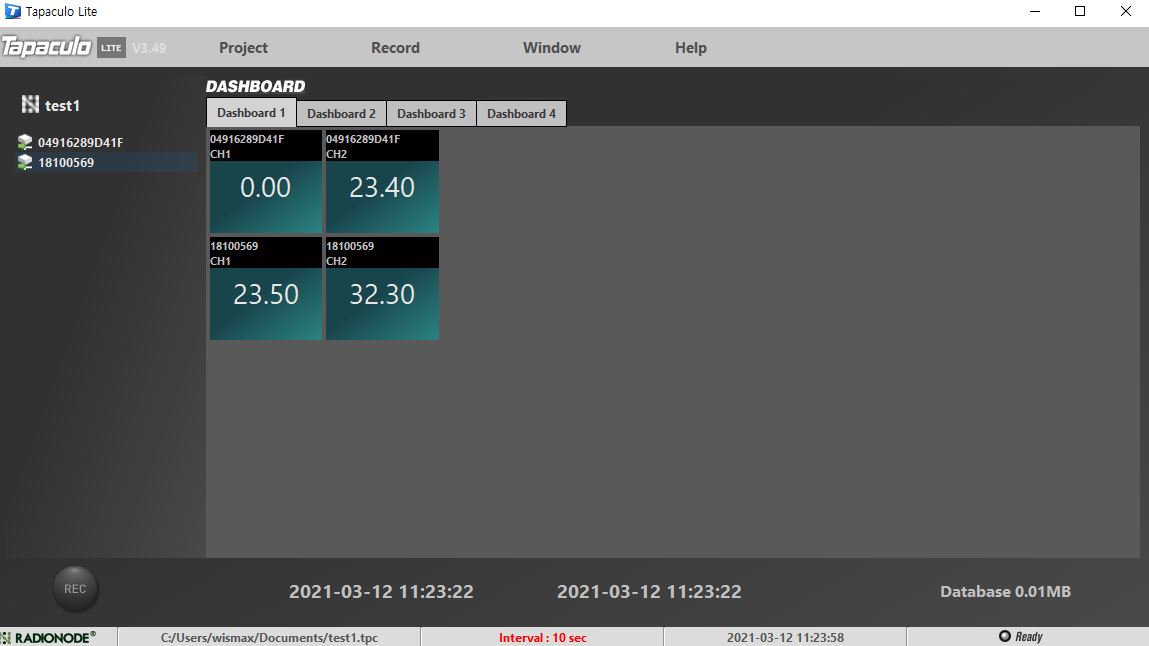Click the left 2021-03-12 11:23:22 timestamp
Image resolution: width=1149 pixels, height=646 pixels.
click(x=381, y=591)
